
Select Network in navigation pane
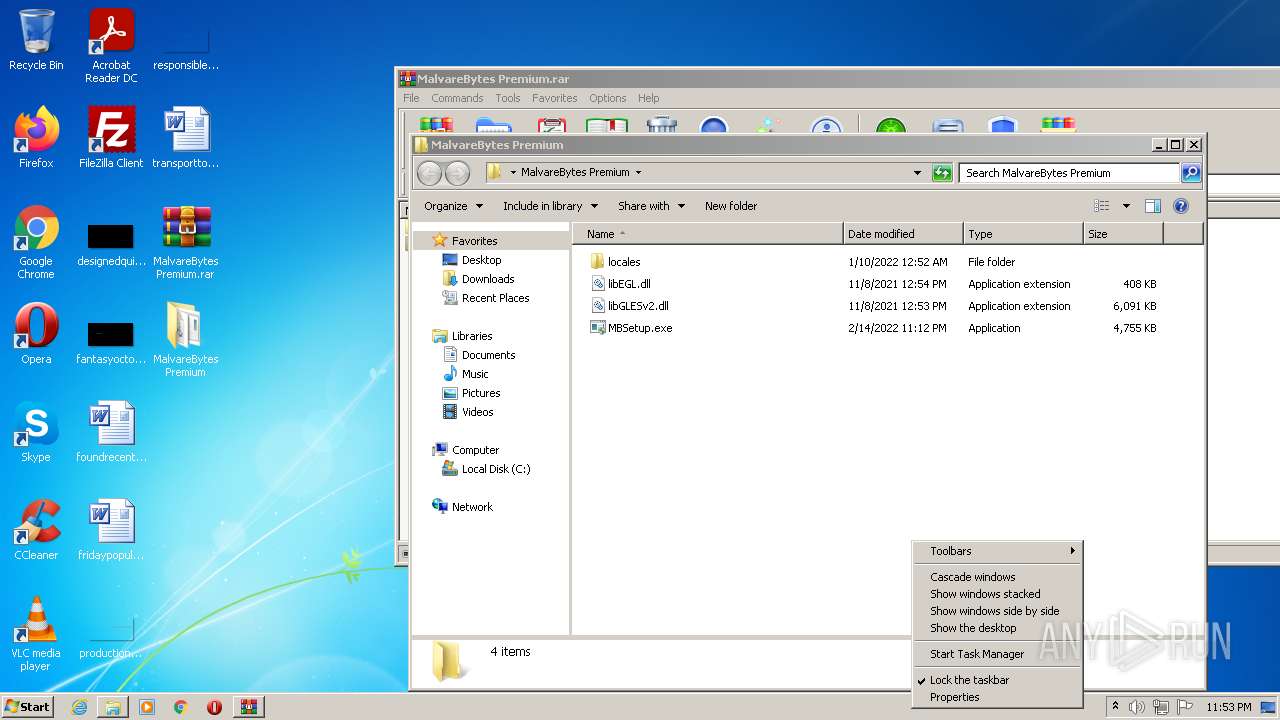pyautogui.click(x=472, y=507)
